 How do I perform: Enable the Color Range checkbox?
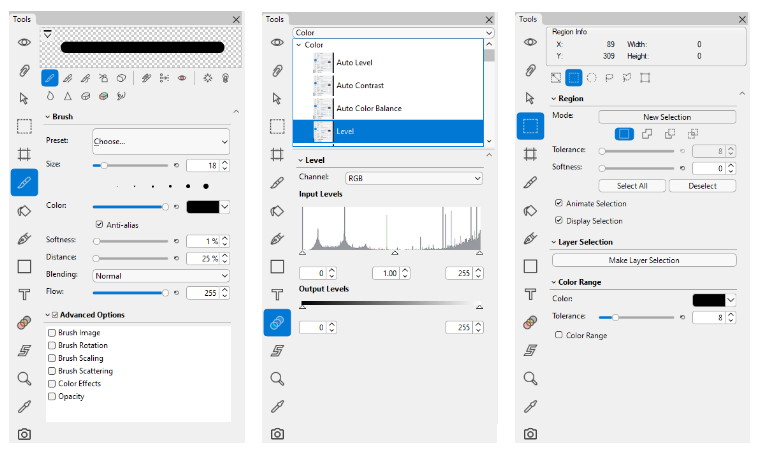click(559, 335)
